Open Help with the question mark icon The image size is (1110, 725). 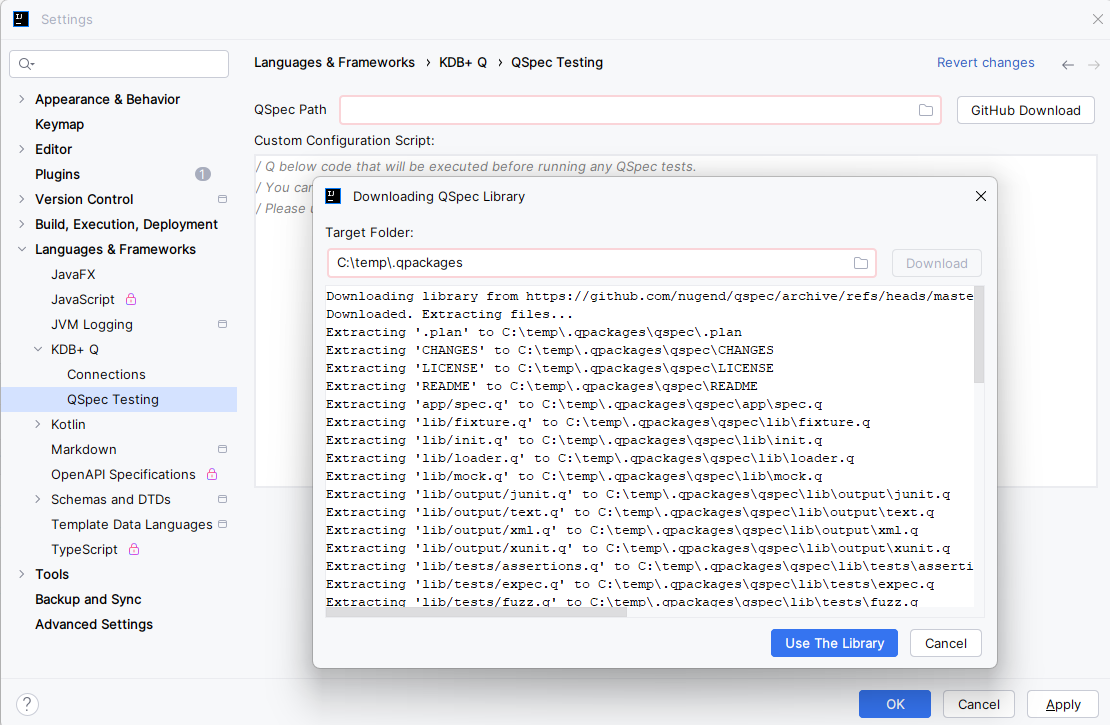tap(27, 704)
